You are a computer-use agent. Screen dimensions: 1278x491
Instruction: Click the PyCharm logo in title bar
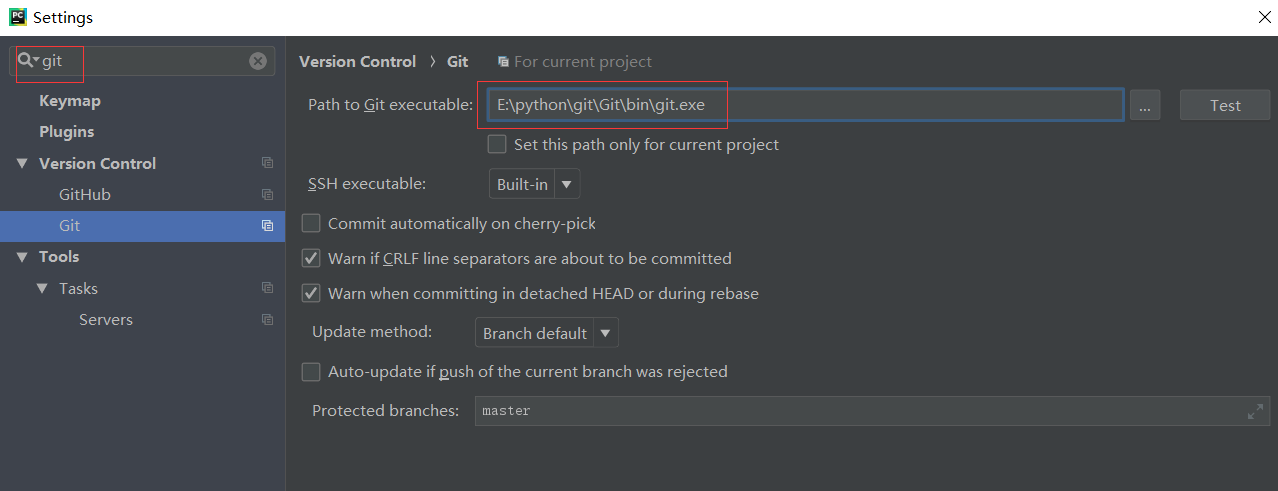[x=17, y=17]
